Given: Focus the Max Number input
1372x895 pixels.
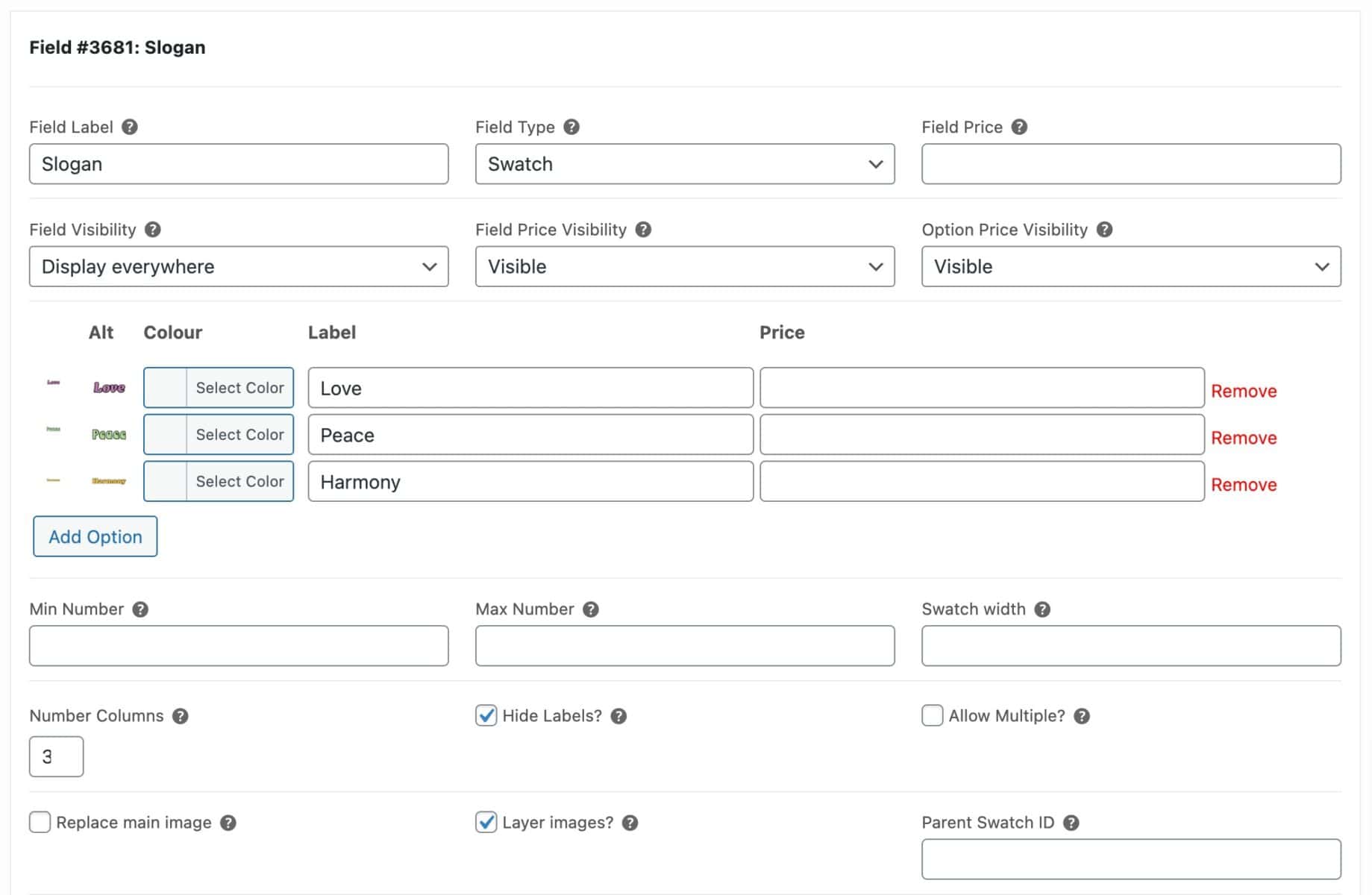Looking at the screenshot, I should click(x=685, y=646).
